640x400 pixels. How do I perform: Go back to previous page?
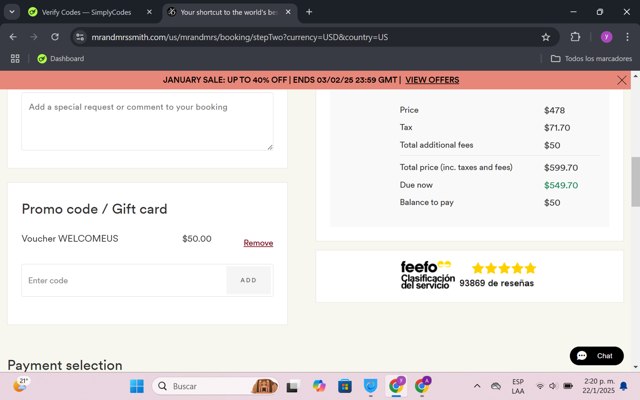pyautogui.click(x=13, y=37)
